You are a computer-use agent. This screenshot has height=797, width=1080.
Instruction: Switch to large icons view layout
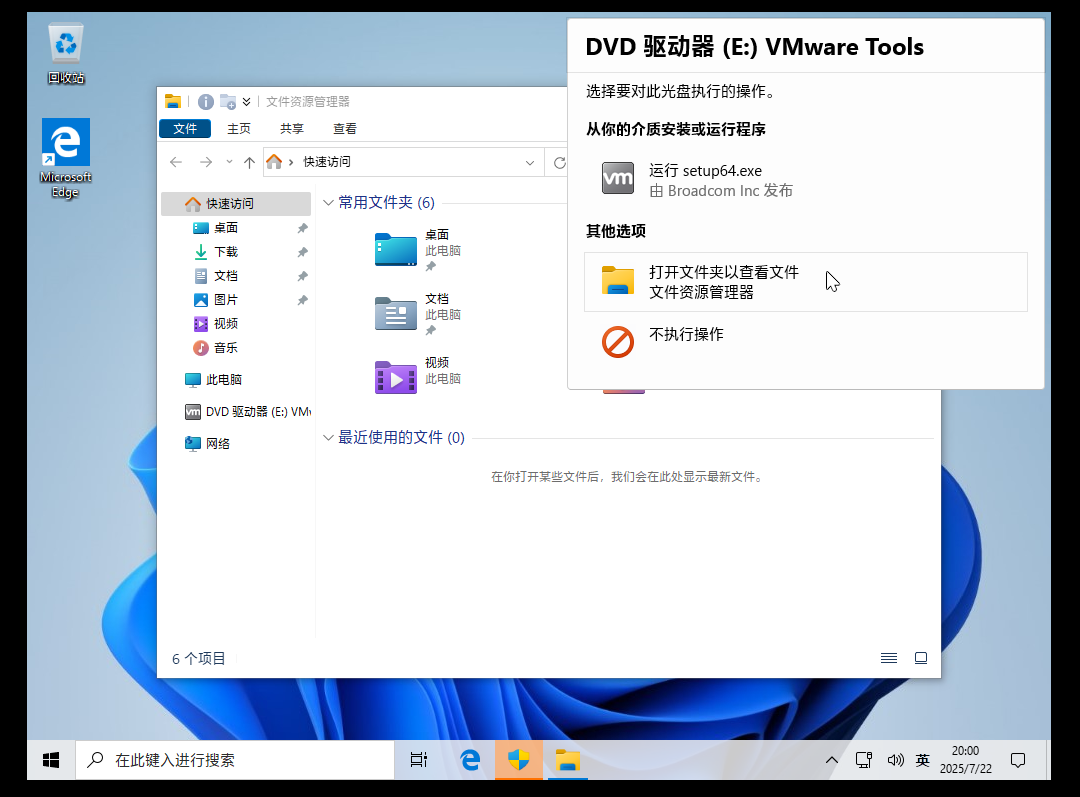point(921,658)
